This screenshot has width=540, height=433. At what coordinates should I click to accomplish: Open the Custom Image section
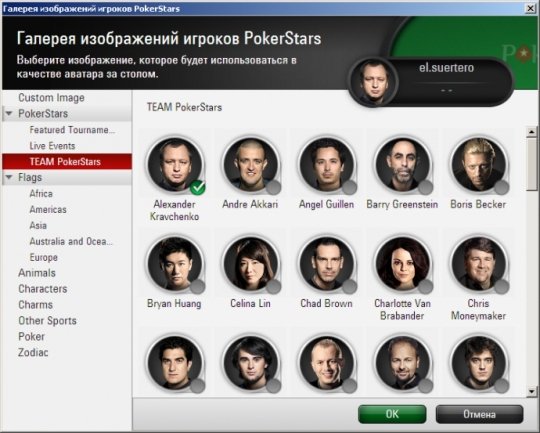coord(51,98)
